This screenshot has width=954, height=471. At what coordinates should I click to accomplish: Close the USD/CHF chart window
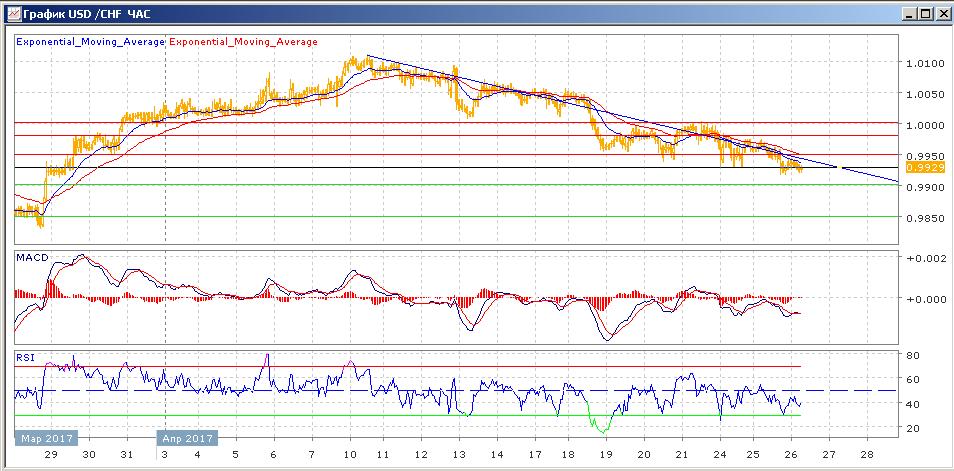[x=941, y=14]
